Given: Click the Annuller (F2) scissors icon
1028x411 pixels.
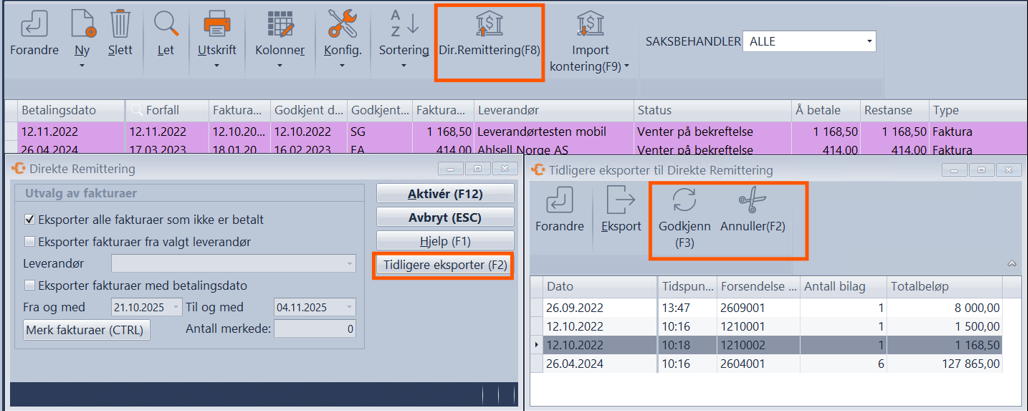Looking at the screenshot, I should [752, 200].
